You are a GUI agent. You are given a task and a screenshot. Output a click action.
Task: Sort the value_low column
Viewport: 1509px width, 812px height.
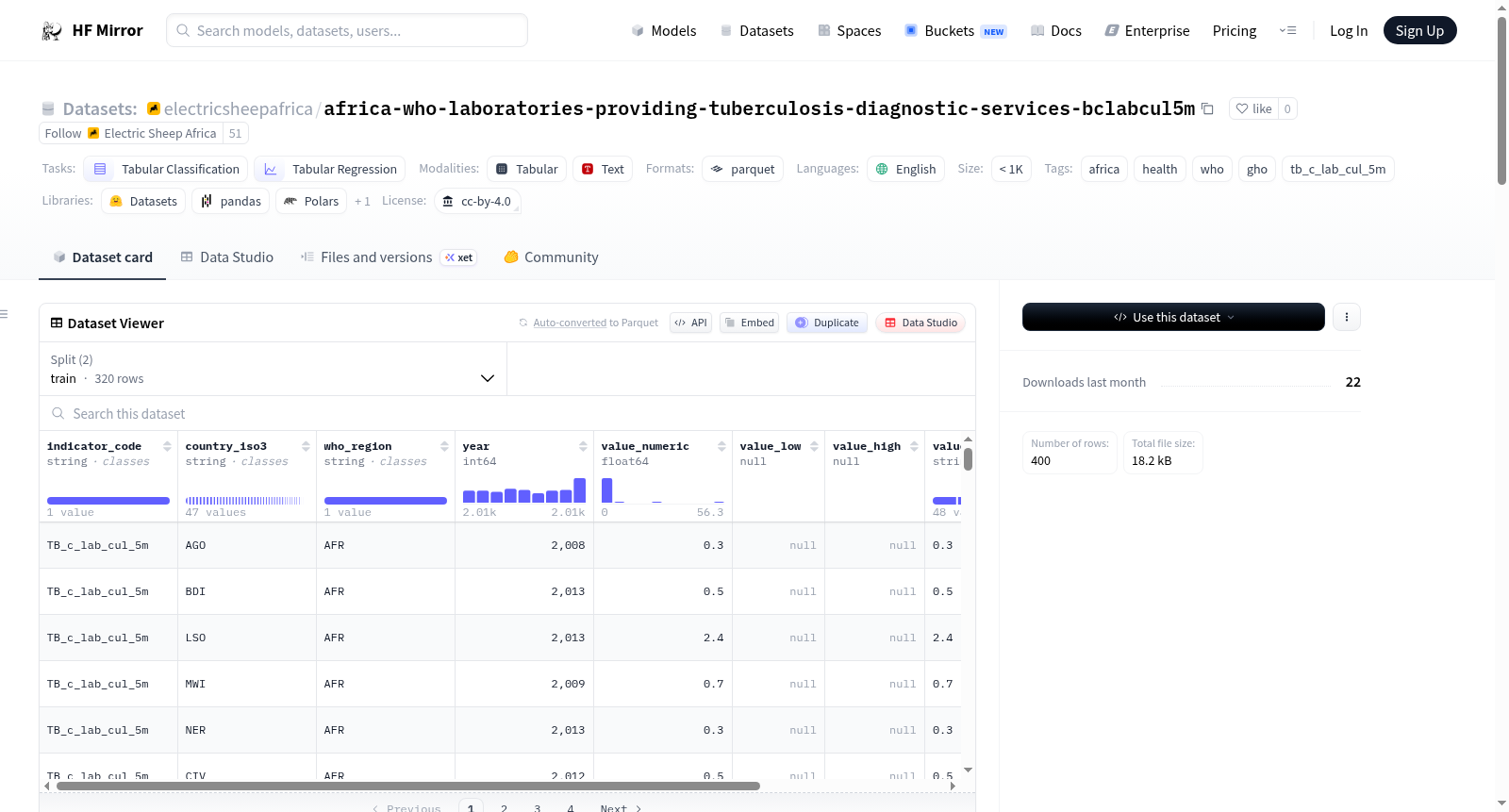[814, 446]
